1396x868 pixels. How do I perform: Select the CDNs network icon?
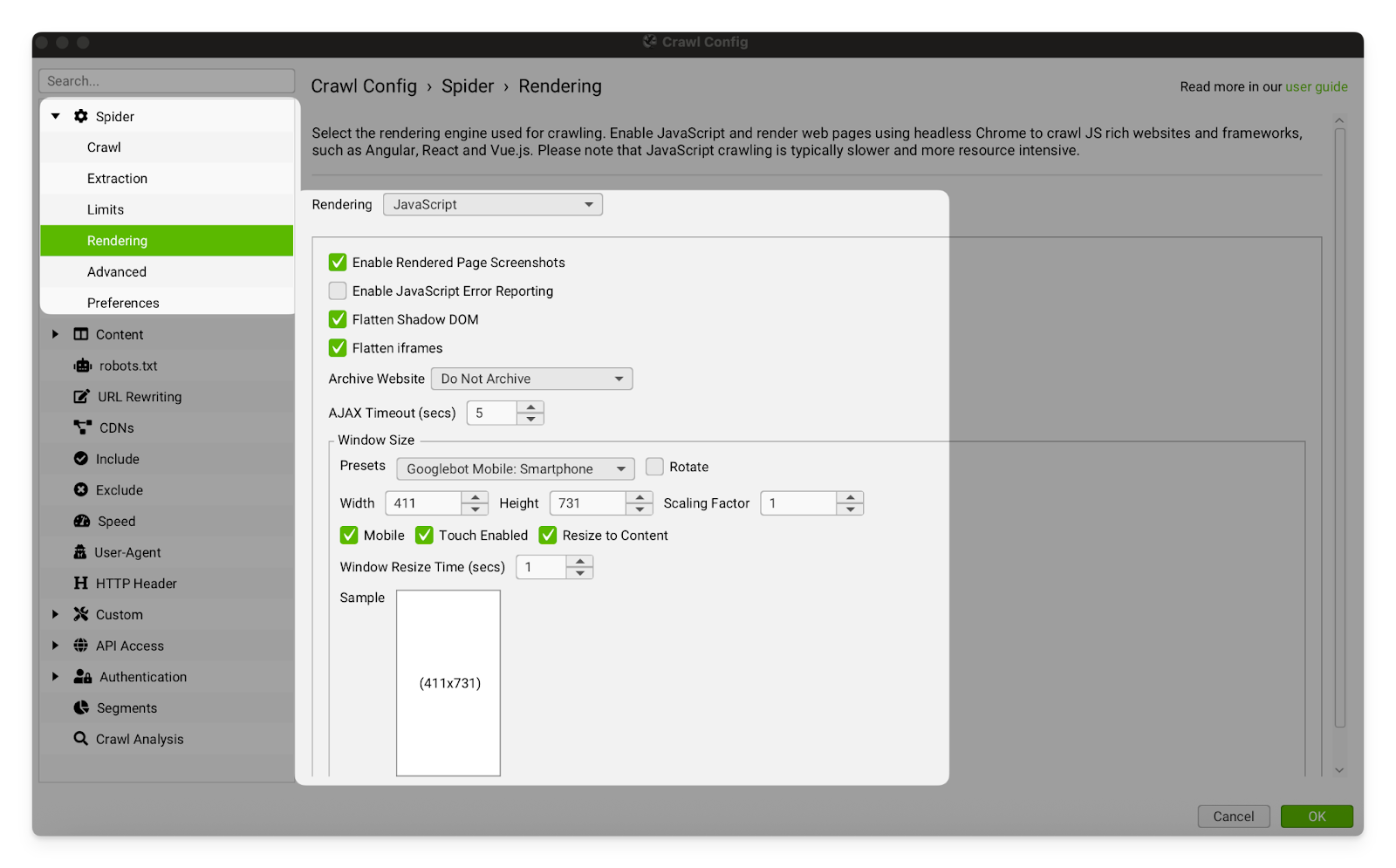[82, 427]
